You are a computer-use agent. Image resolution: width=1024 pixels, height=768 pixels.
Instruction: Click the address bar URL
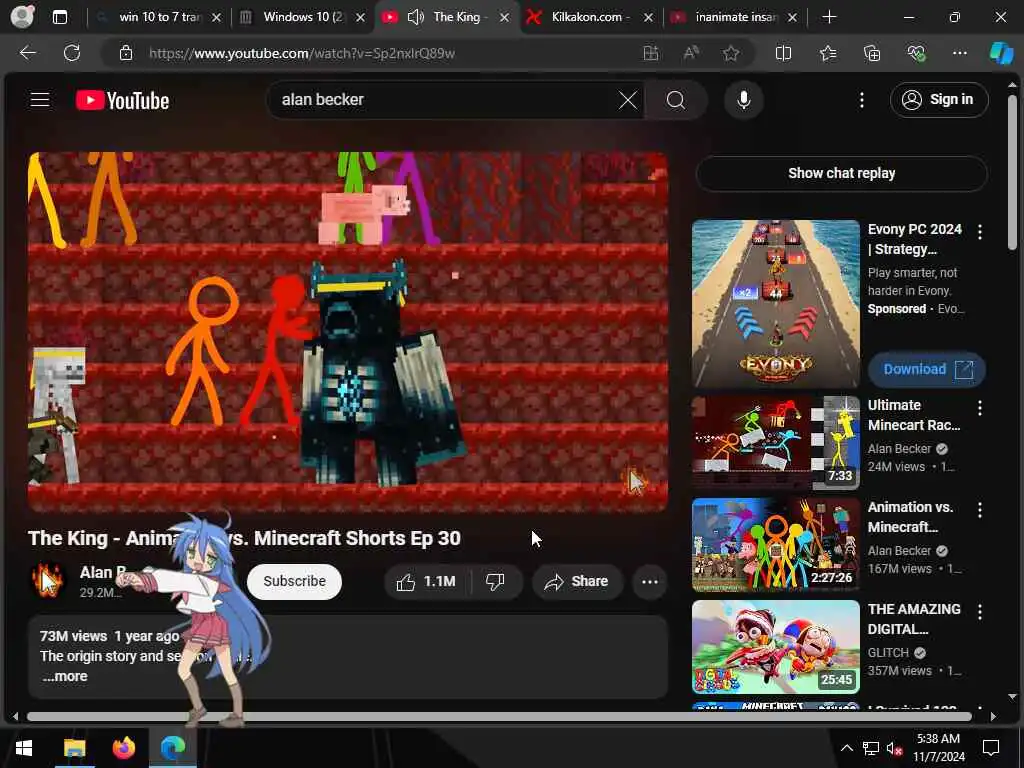pyautogui.click(x=302, y=53)
